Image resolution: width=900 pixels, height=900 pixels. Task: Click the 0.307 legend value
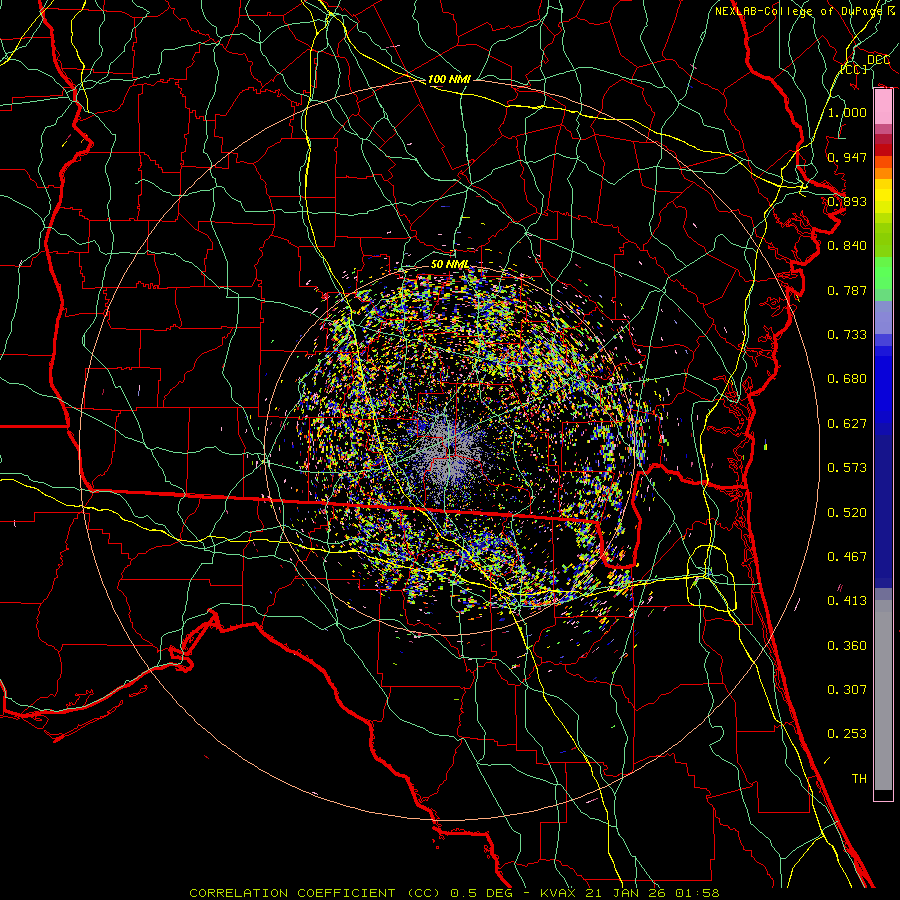pos(847,690)
